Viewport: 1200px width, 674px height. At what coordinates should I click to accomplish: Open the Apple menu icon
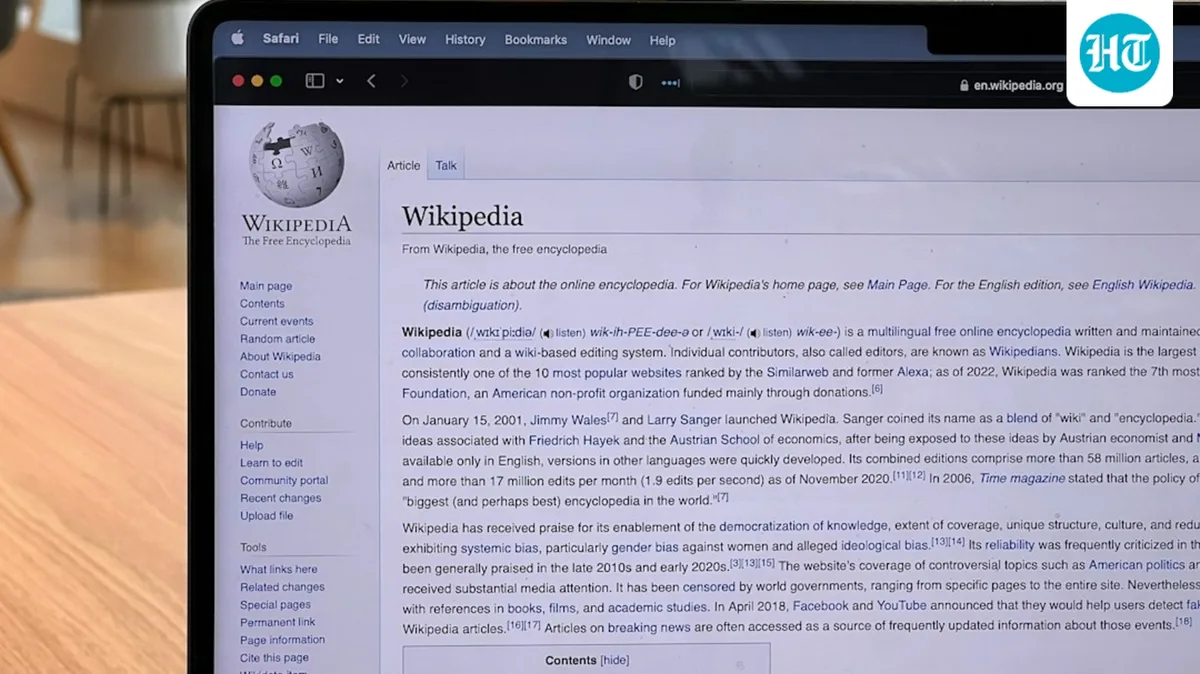[238, 38]
